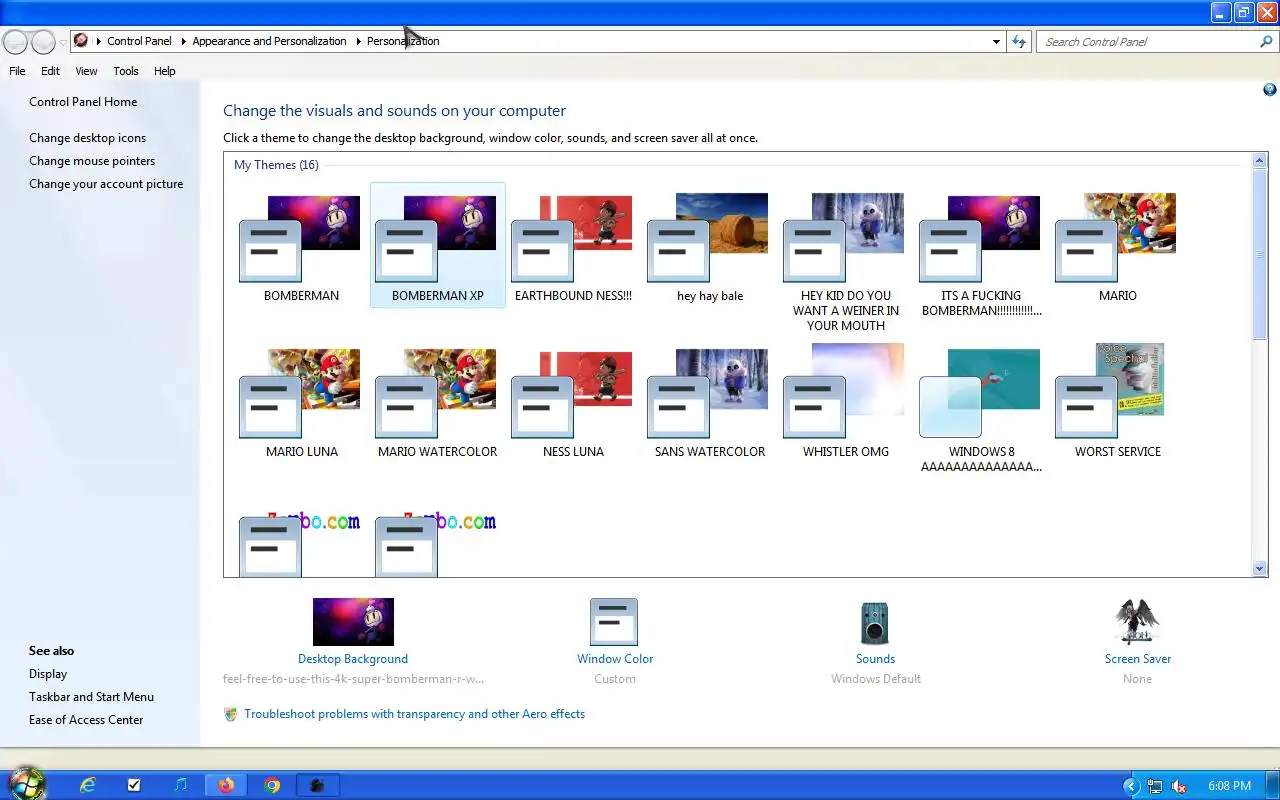This screenshot has height=800, width=1280.
Task: Click the network tray icon
Action: pyautogui.click(x=1155, y=786)
